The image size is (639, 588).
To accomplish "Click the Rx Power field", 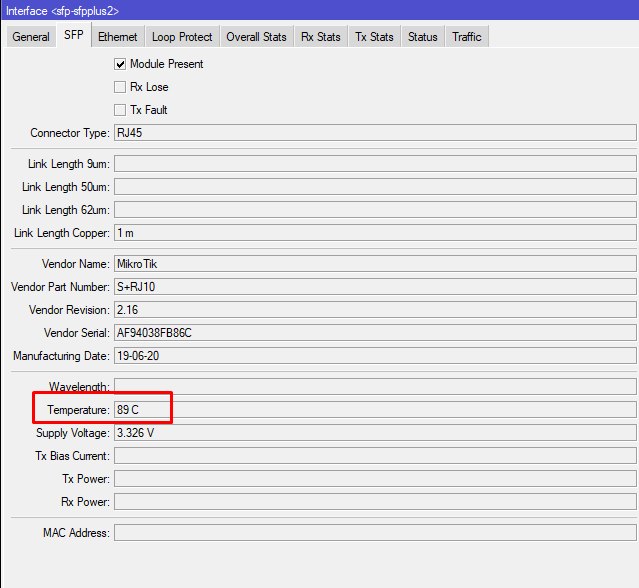I will (x=375, y=502).
